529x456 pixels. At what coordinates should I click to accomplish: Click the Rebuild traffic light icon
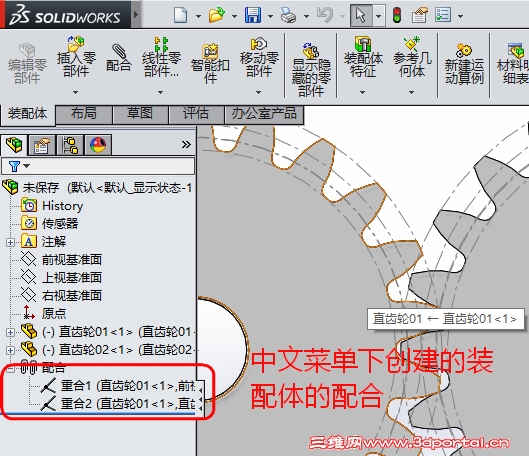tap(397, 15)
